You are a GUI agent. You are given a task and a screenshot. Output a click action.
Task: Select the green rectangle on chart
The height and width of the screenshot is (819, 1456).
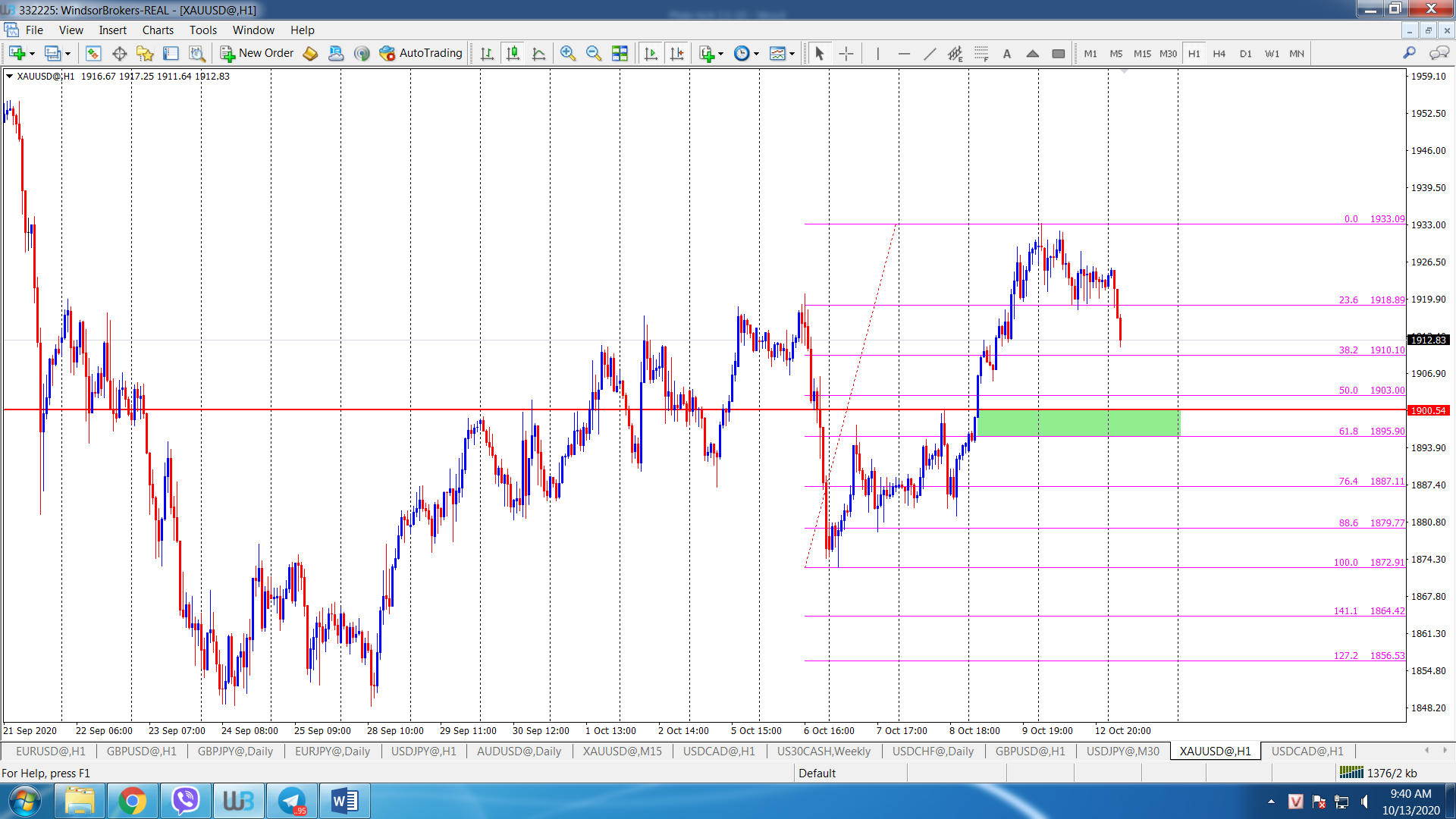pos(1078,423)
